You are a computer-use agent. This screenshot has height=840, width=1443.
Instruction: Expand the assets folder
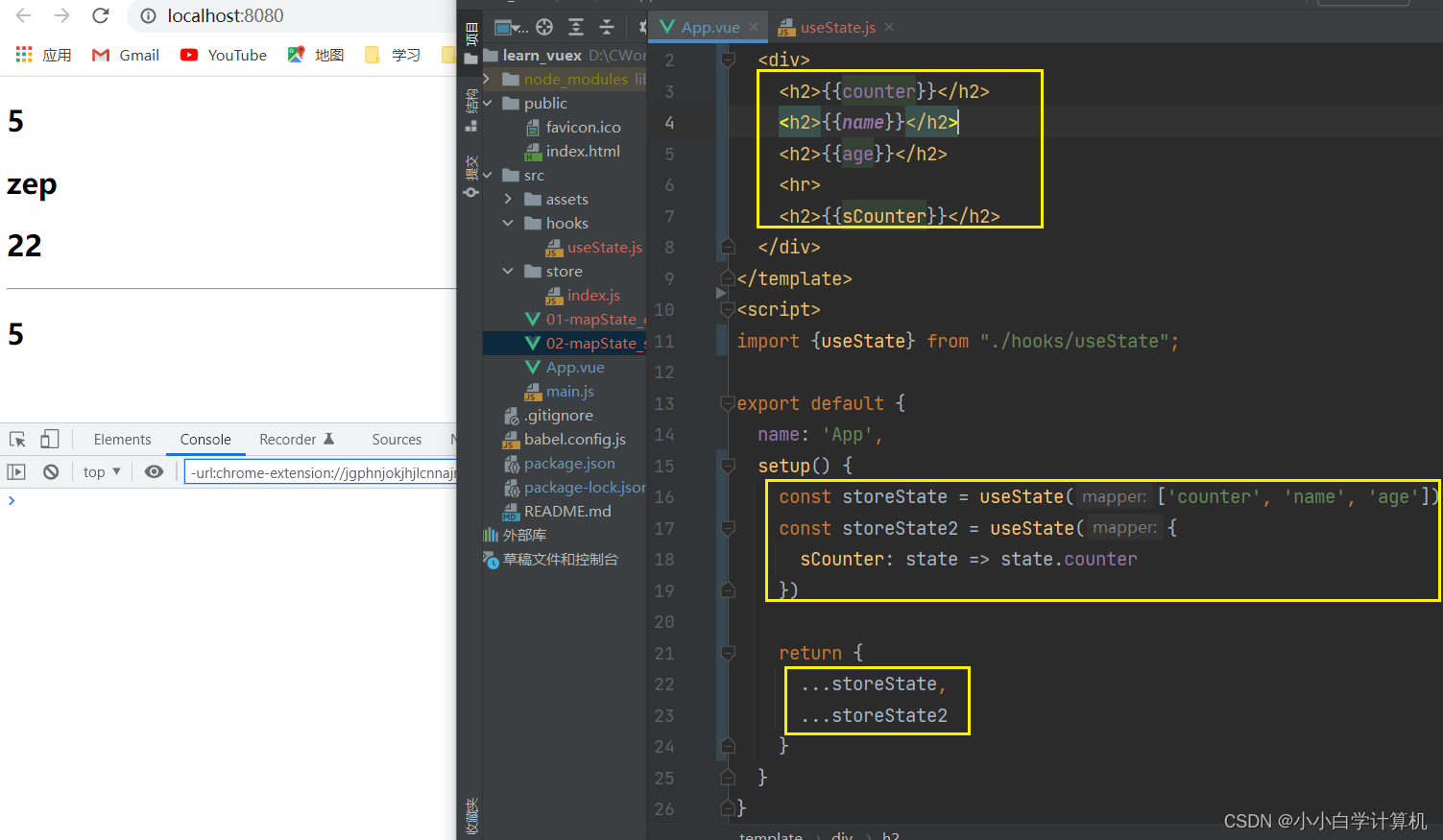(x=508, y=199)
